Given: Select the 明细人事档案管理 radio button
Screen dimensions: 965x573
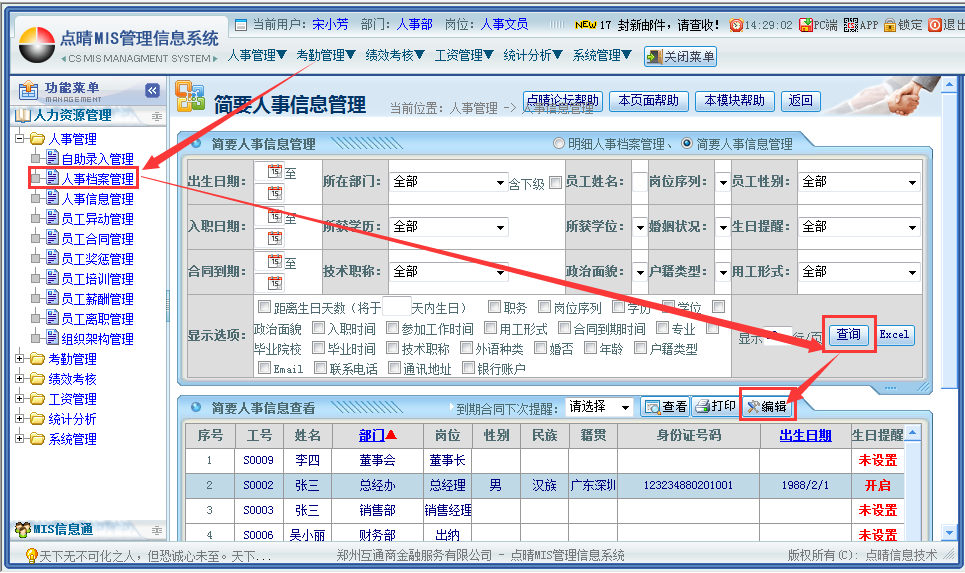Looking at the screenshot, I should tap(560, 144).
